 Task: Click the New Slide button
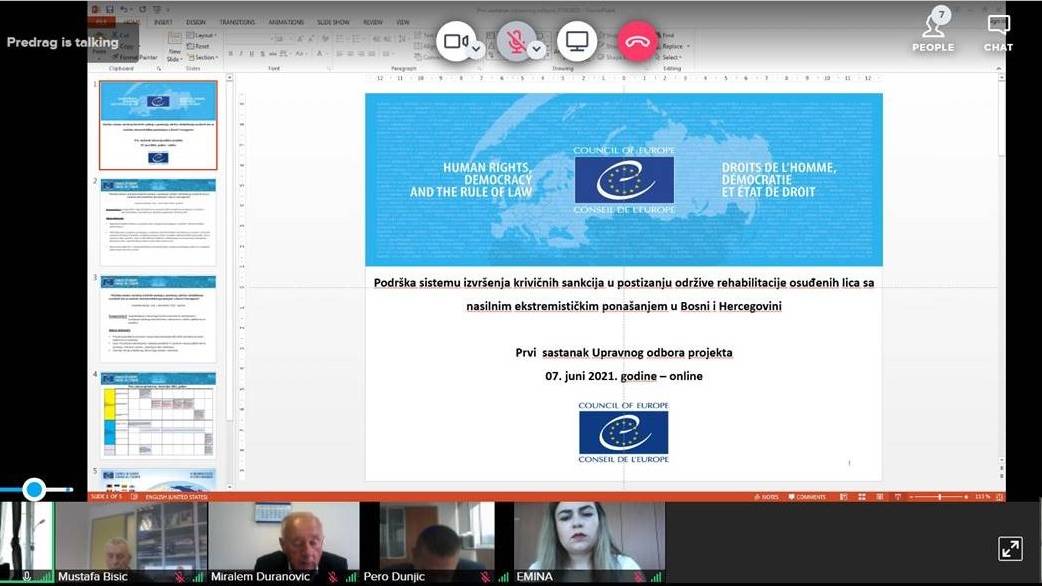tap(174, 47)
